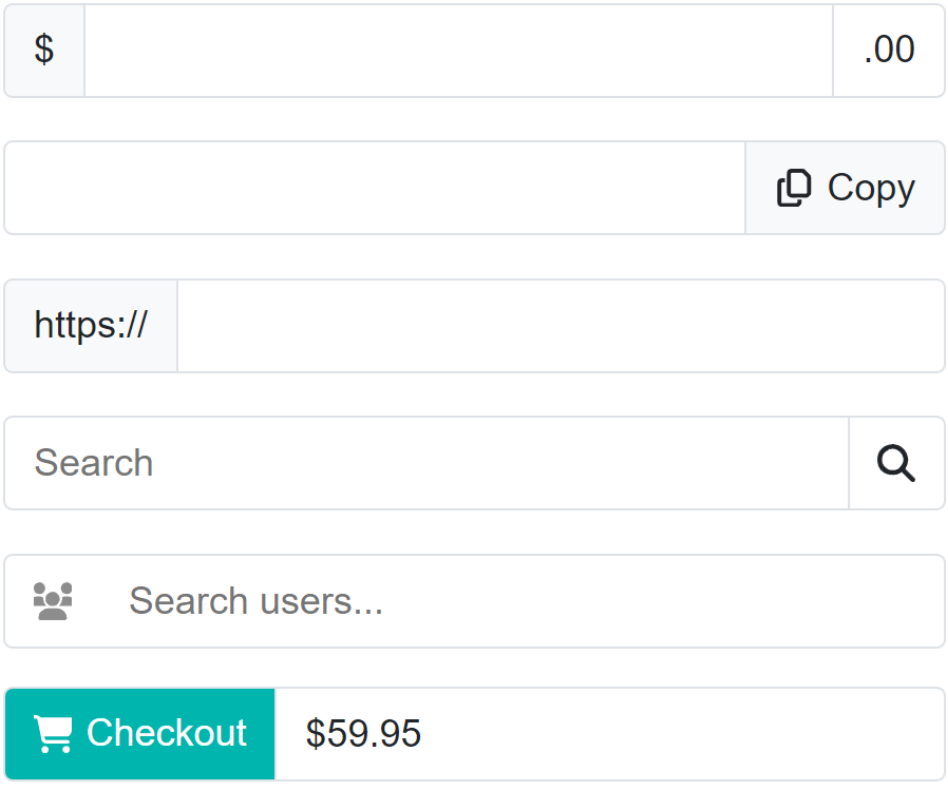
Task: Submit search using the magnifier button
Action: coord(896,463)
